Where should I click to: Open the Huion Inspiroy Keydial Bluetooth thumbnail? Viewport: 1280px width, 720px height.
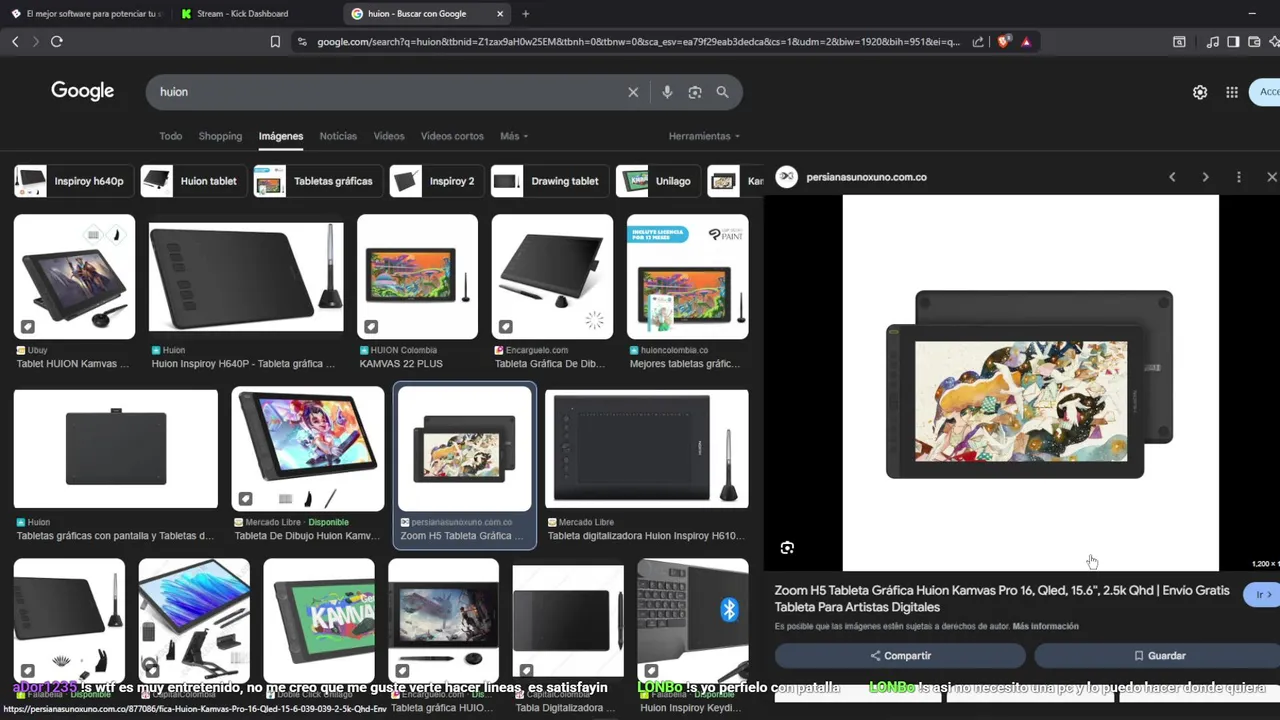coord(693,620)
